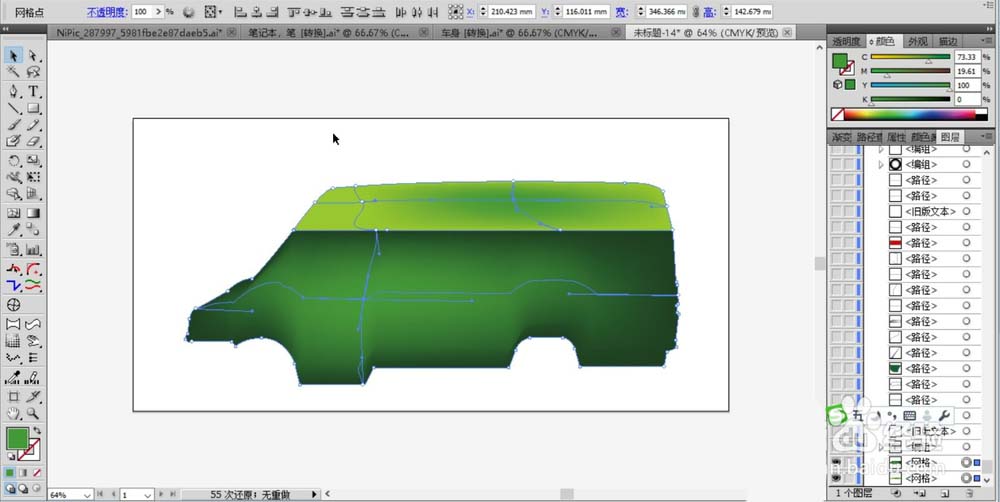Viewport: 1000px width, 502px height.
Task: Click the X position input field
Action: 511,11
